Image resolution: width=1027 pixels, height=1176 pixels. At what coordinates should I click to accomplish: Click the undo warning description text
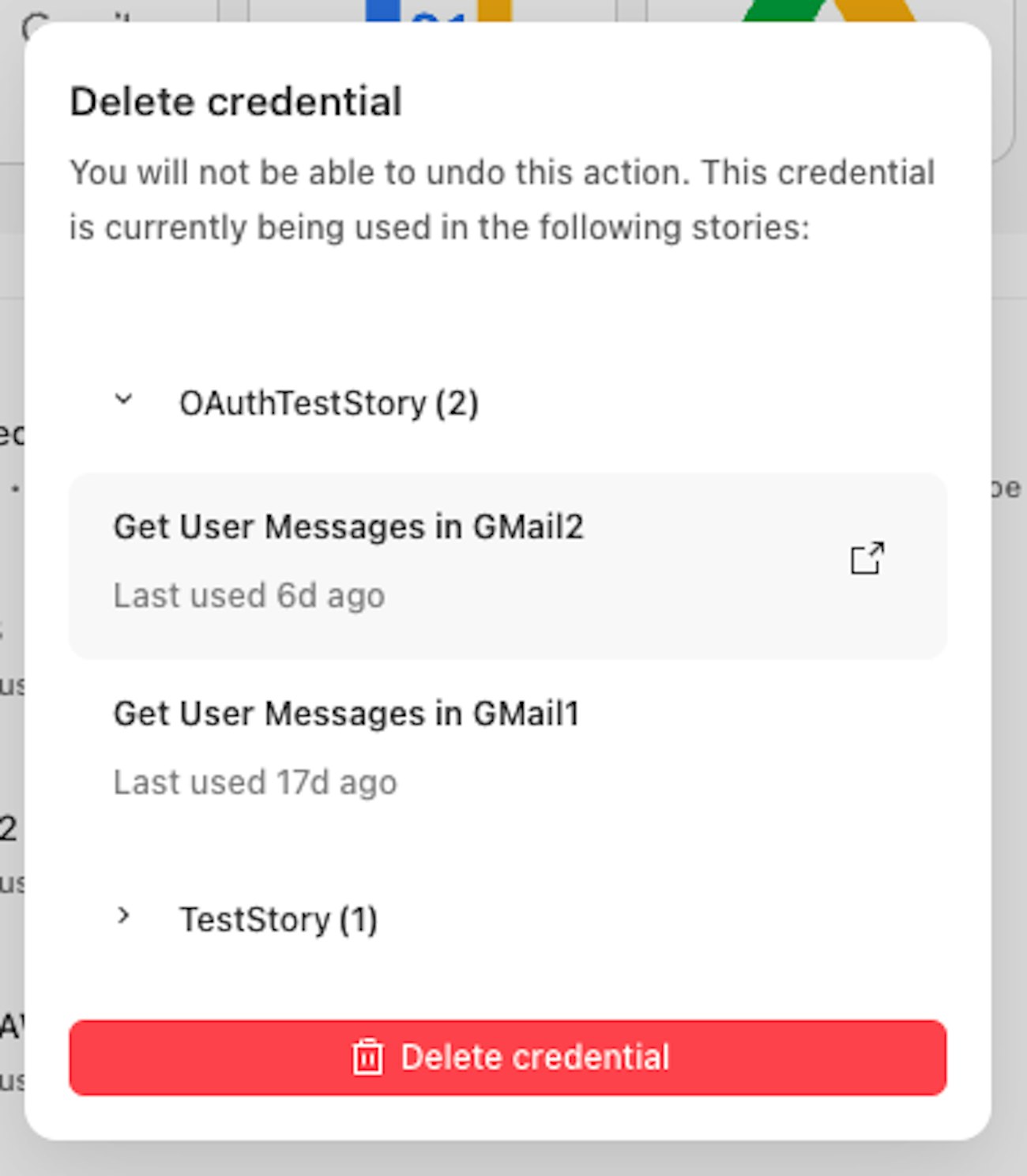[502, 200]
